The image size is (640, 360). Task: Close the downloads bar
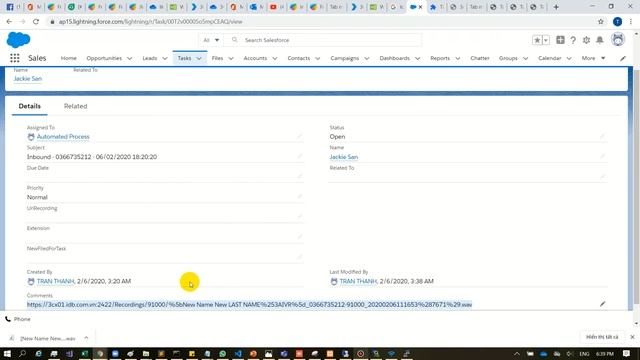(x=632, y=337)
